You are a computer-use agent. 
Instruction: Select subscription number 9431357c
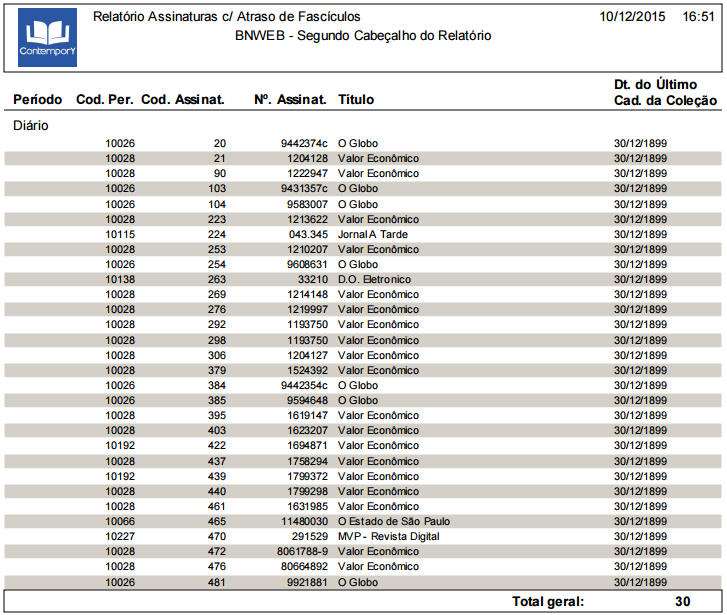(x=304, y=189)
